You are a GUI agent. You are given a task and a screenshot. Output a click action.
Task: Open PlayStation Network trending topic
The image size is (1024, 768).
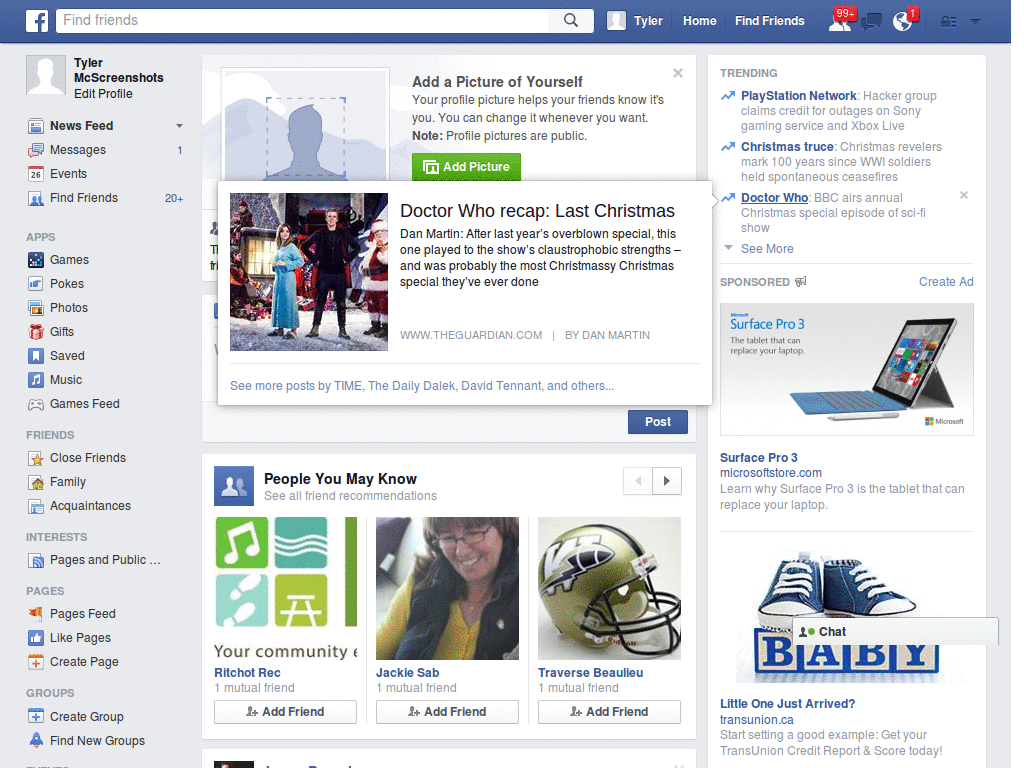coord(798,96)
